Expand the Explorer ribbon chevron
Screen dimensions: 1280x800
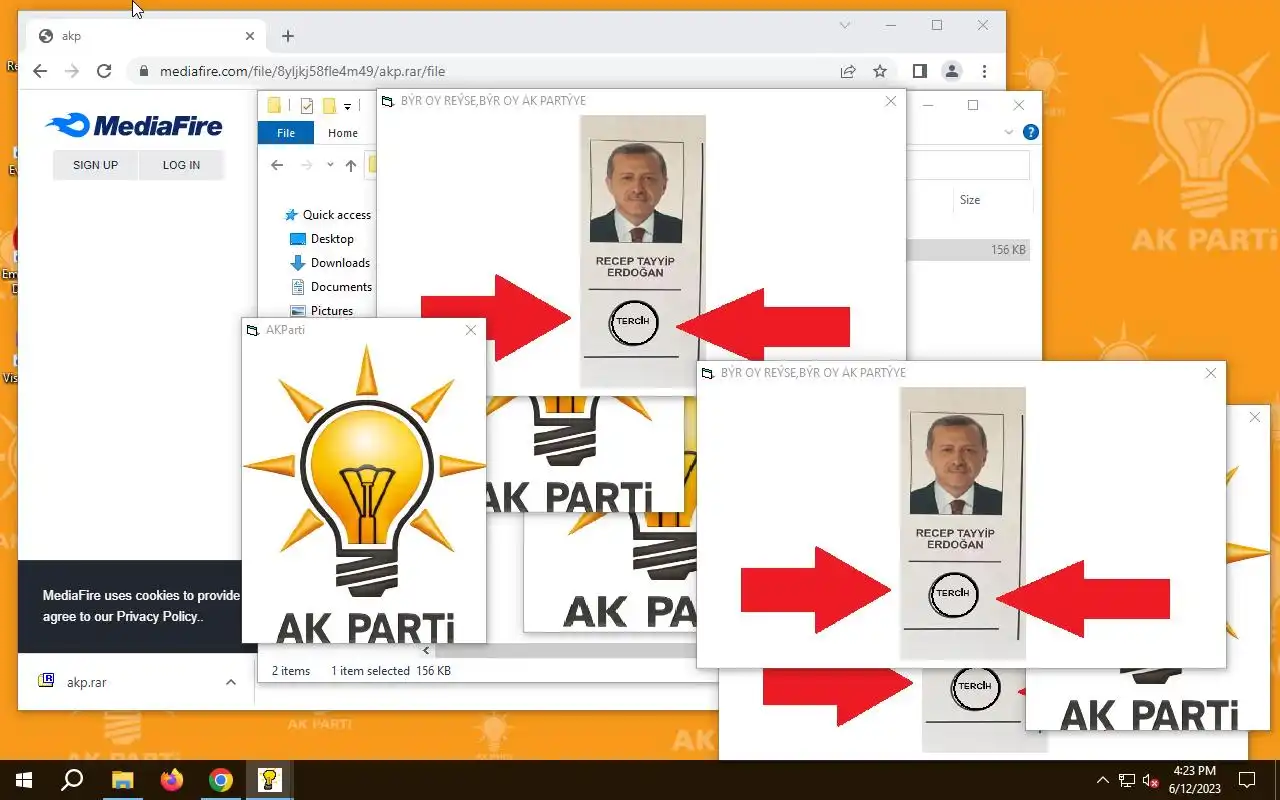coord(1008,132)
